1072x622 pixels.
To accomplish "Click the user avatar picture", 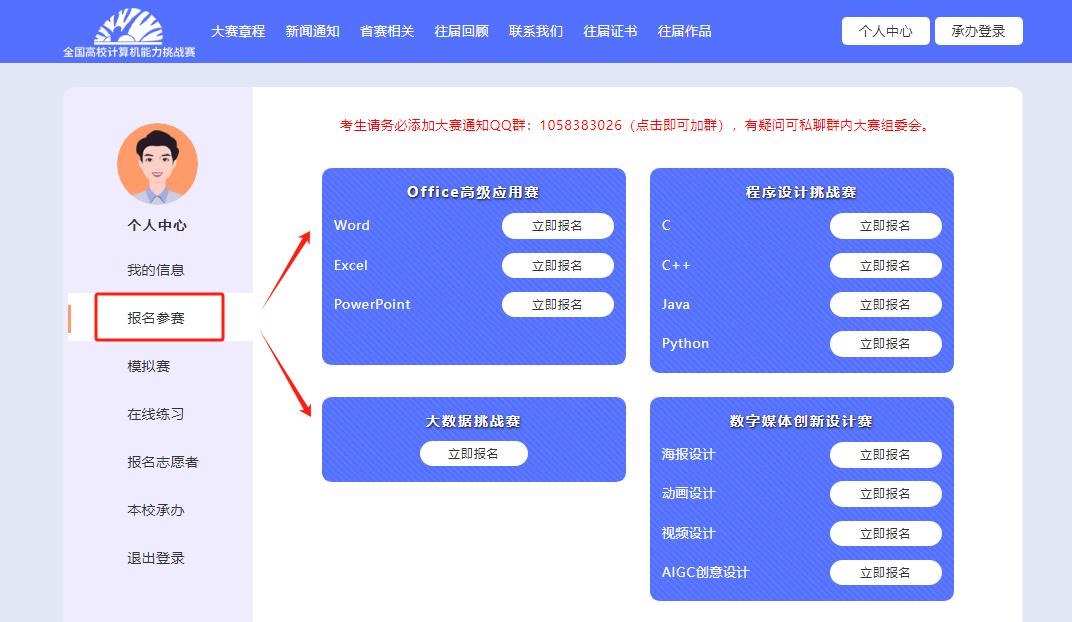I will click(157, 164).
